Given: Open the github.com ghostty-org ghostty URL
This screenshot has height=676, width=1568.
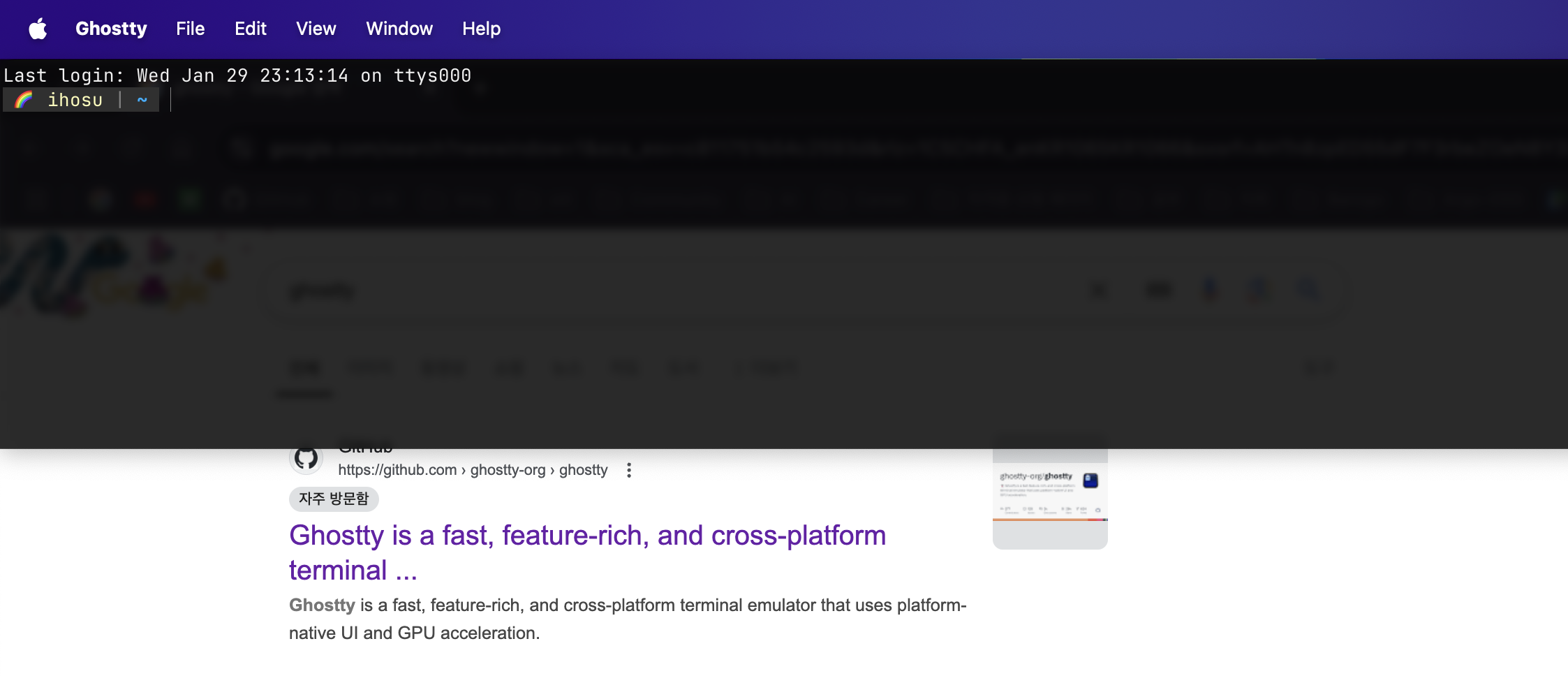Looking at the screenshot, I should (473, 470).
